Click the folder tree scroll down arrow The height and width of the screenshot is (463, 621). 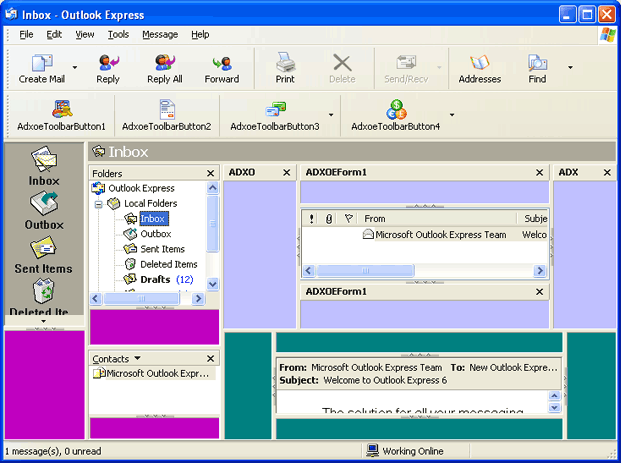213,284
